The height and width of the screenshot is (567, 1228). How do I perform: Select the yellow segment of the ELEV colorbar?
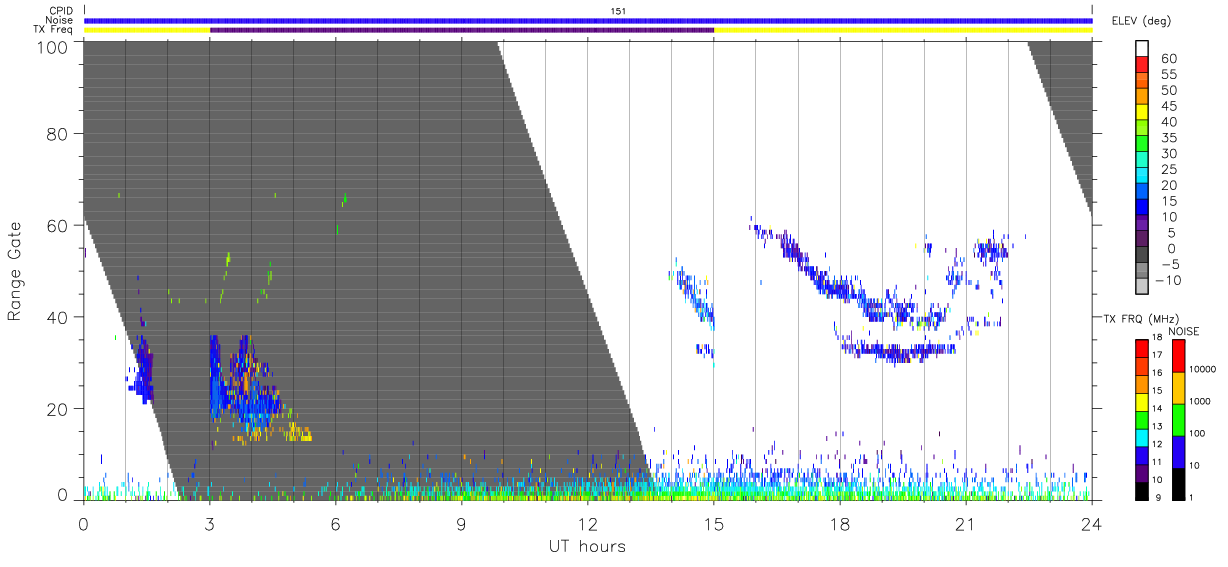[1144, 114]
